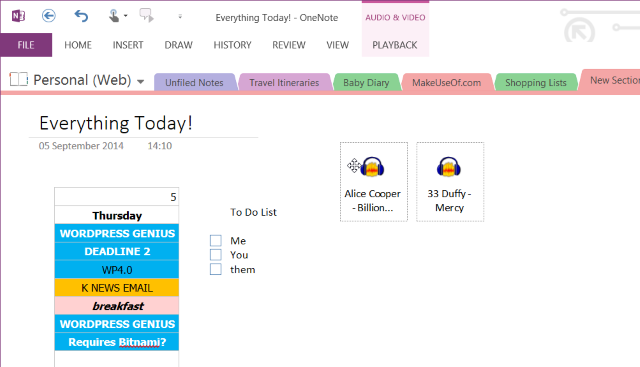Click the 33 Duffy - Mercy file label
This screenshot has width=640, height=367.
pyautogui.click(x=449, y=200)
